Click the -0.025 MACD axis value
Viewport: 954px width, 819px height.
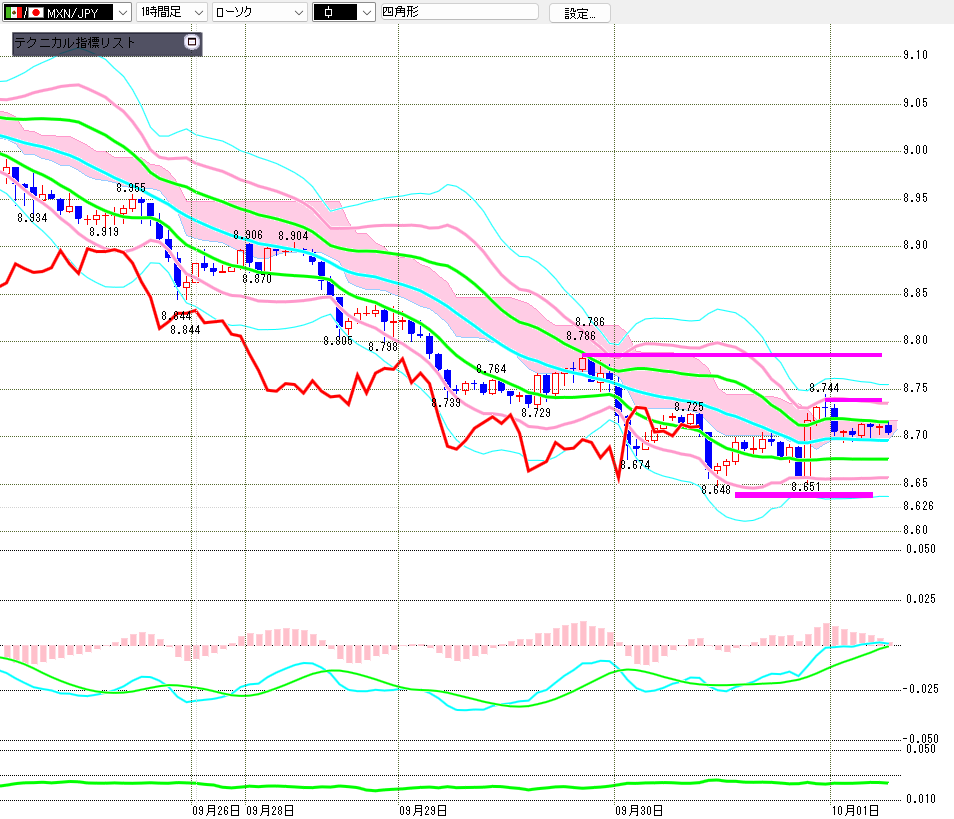click(920, 689)
